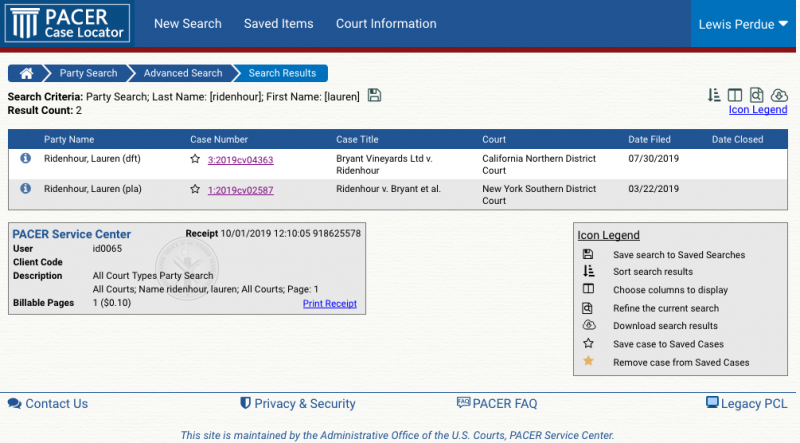The width and height of the screenshot is (800, 443).
Task: Expand the Lewis Perdue account dropdown
Action: click(743, 24)
